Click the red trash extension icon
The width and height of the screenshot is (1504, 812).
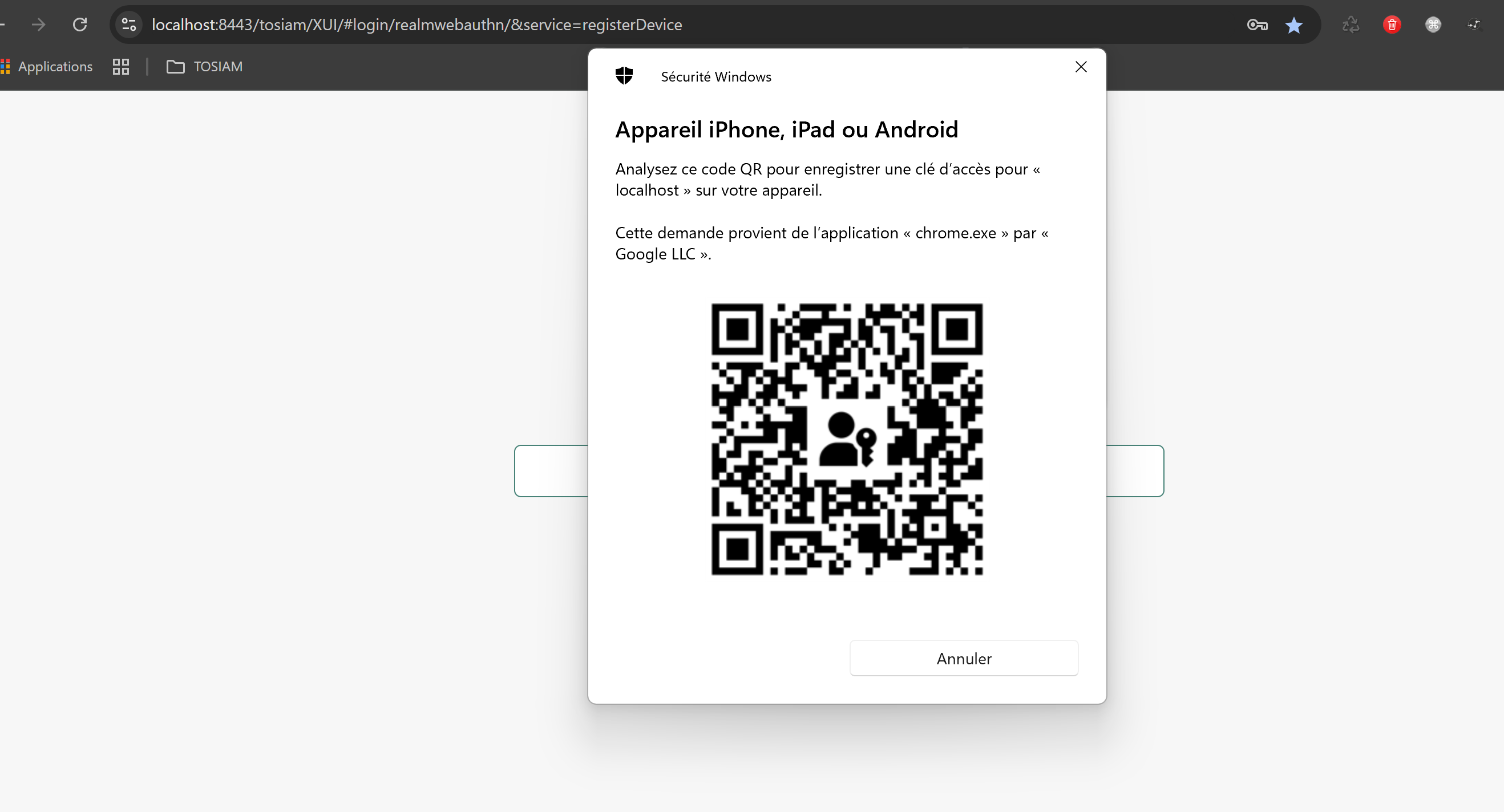(x=1392, y=25)
